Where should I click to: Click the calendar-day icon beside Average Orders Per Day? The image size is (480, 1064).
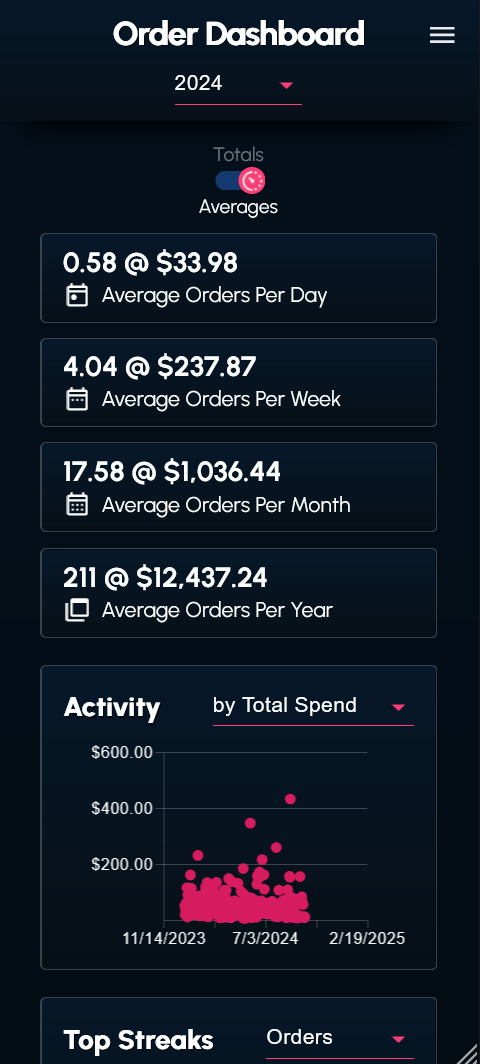tap(77, 296)
